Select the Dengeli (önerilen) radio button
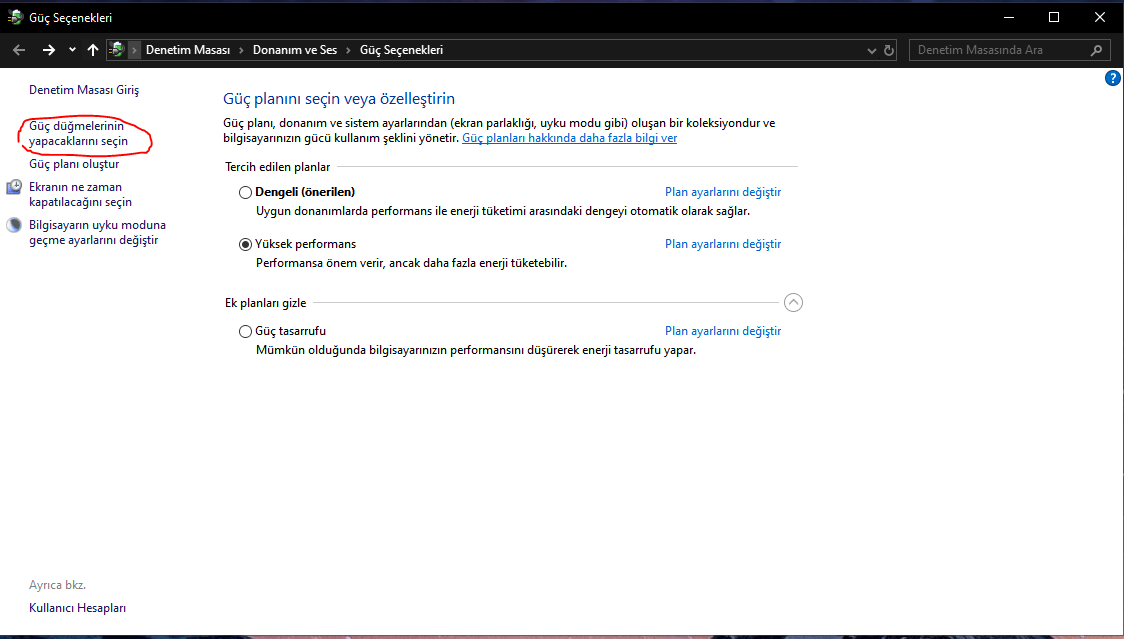The height and width of the screenshot is (639, 1124). [245, 192]
